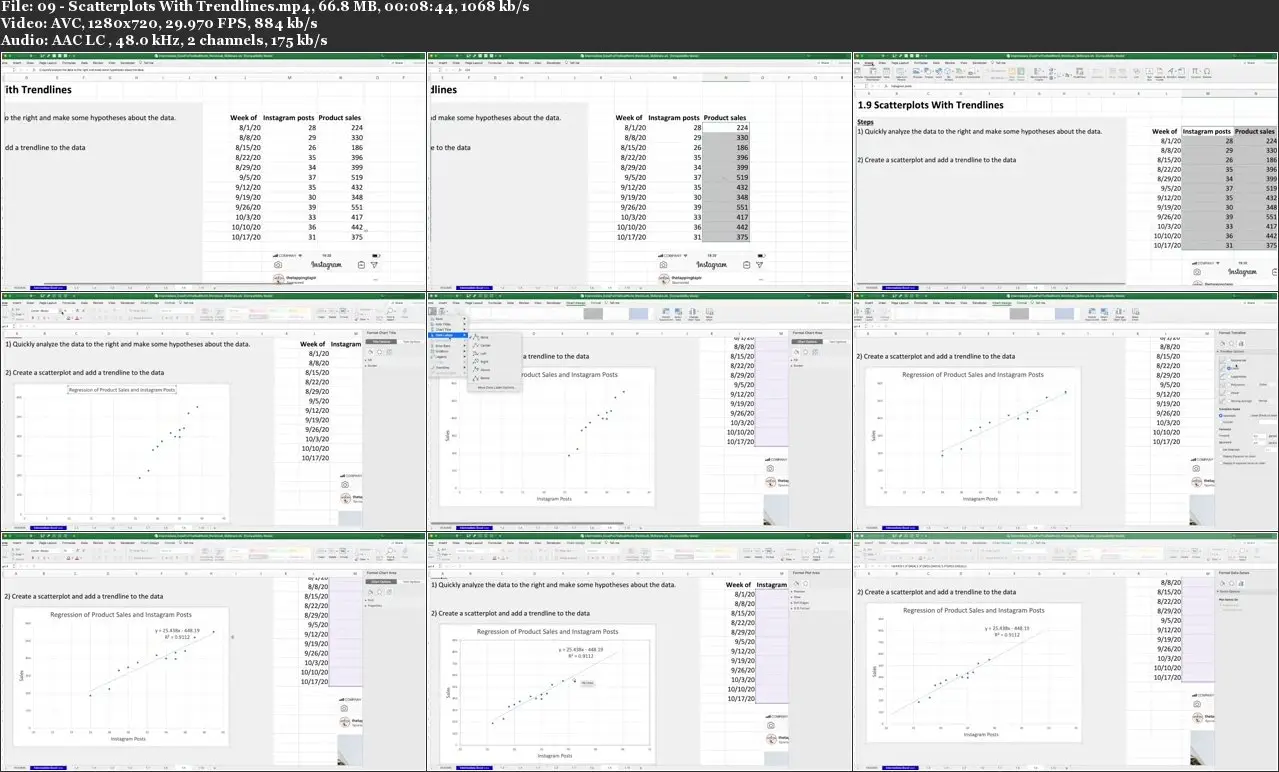The height and width of the screenshot is (772, 1279).
Task: Pick the blue chart style in Data Labels frame
Action: [x=638, y=314]
